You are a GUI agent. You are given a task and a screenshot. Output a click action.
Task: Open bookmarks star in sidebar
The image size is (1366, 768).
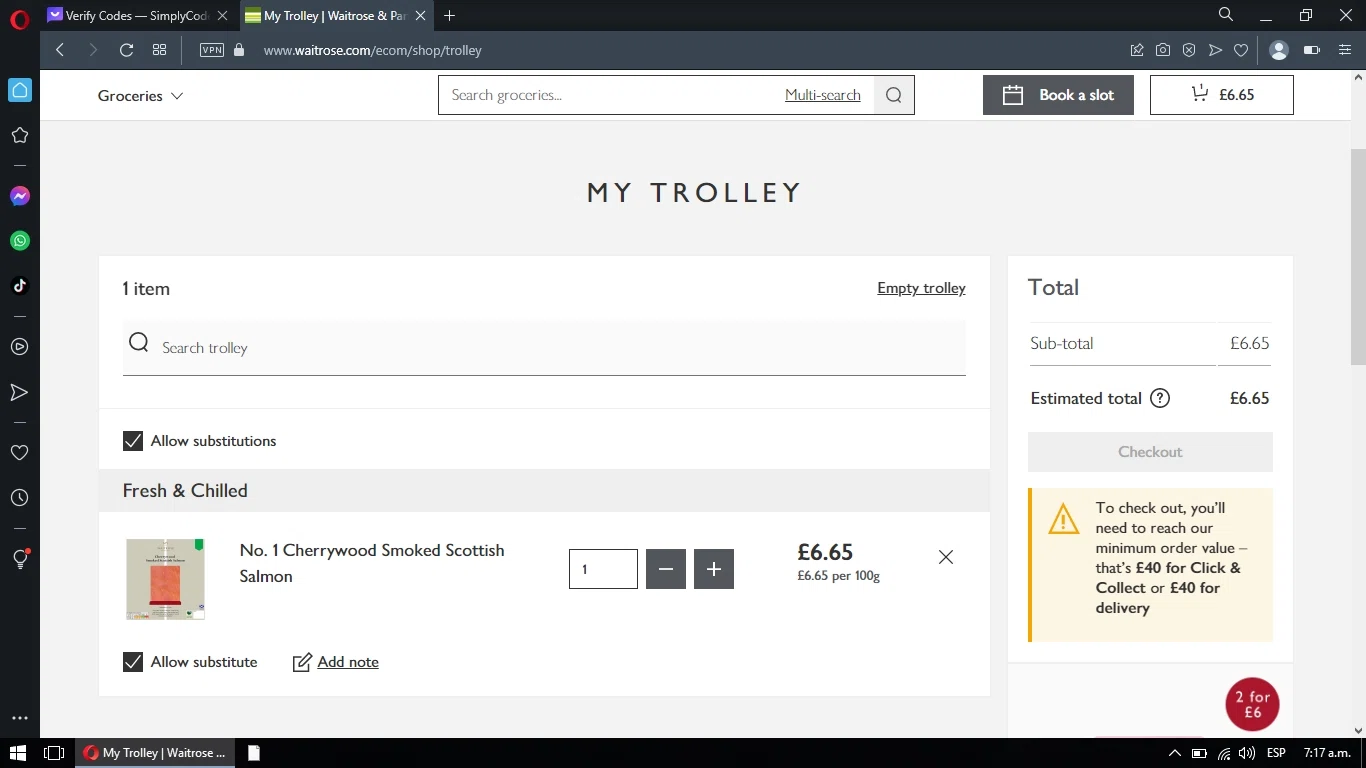[19, 135]
